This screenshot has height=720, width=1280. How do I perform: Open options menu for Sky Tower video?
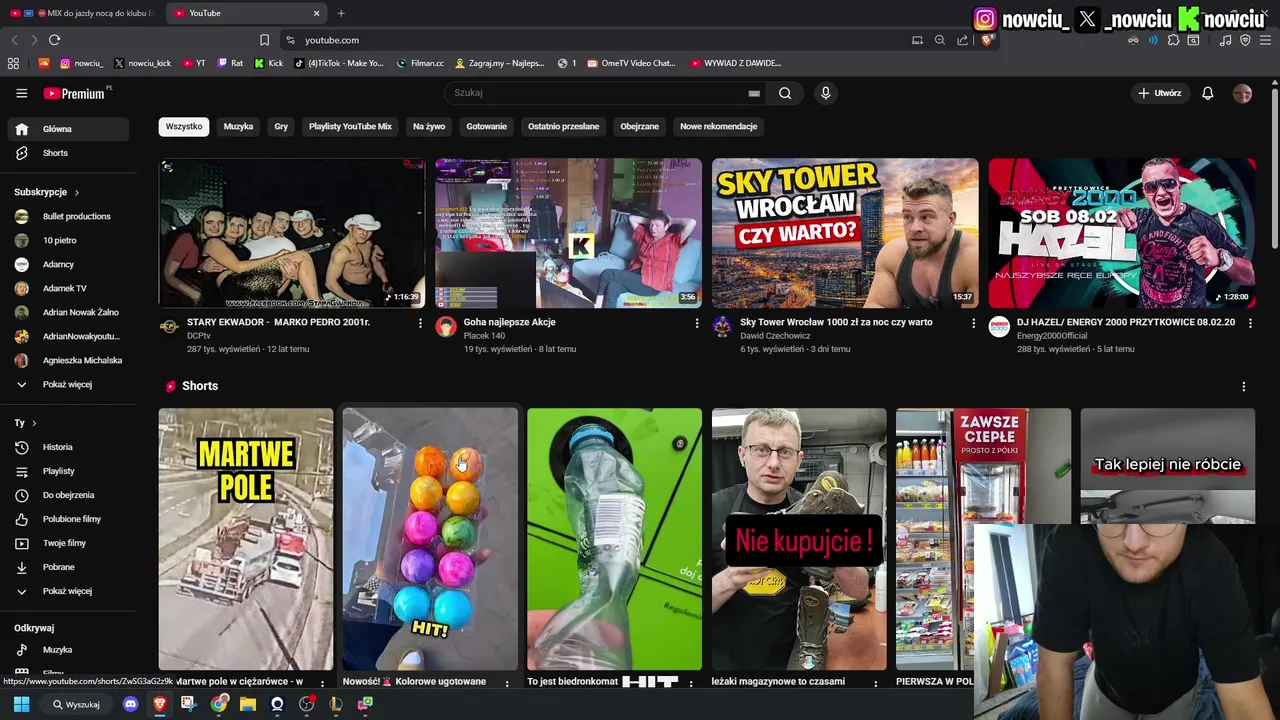(x=973, y=323)
